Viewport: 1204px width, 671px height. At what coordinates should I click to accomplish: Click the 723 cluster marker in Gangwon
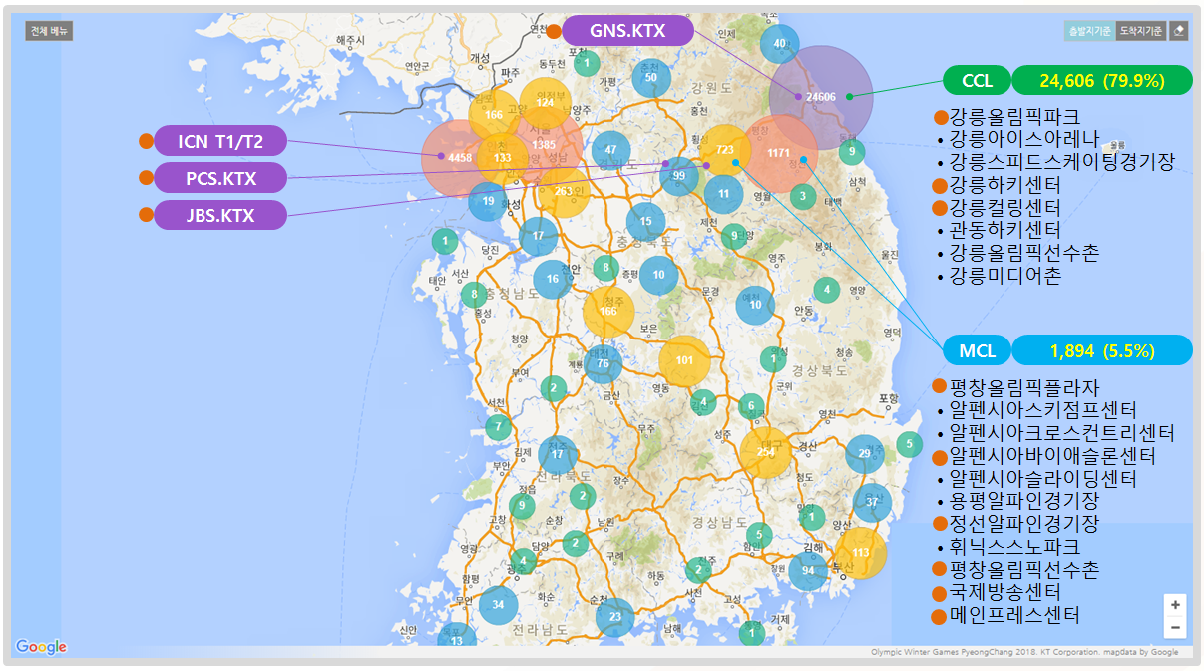coord(727,152)
